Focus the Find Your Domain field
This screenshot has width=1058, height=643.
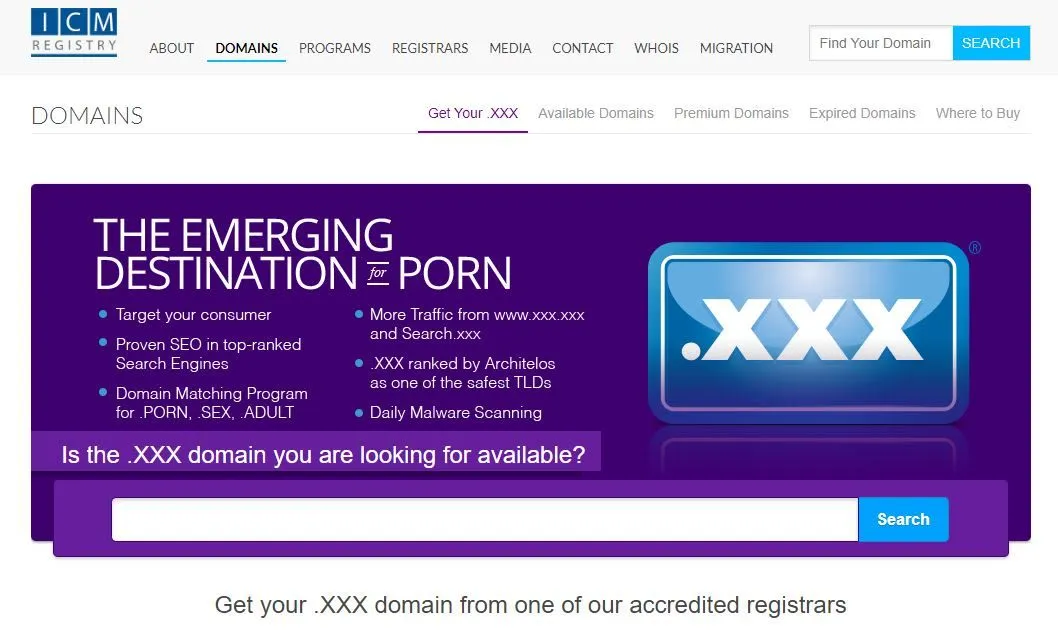[x=881, y=43]
